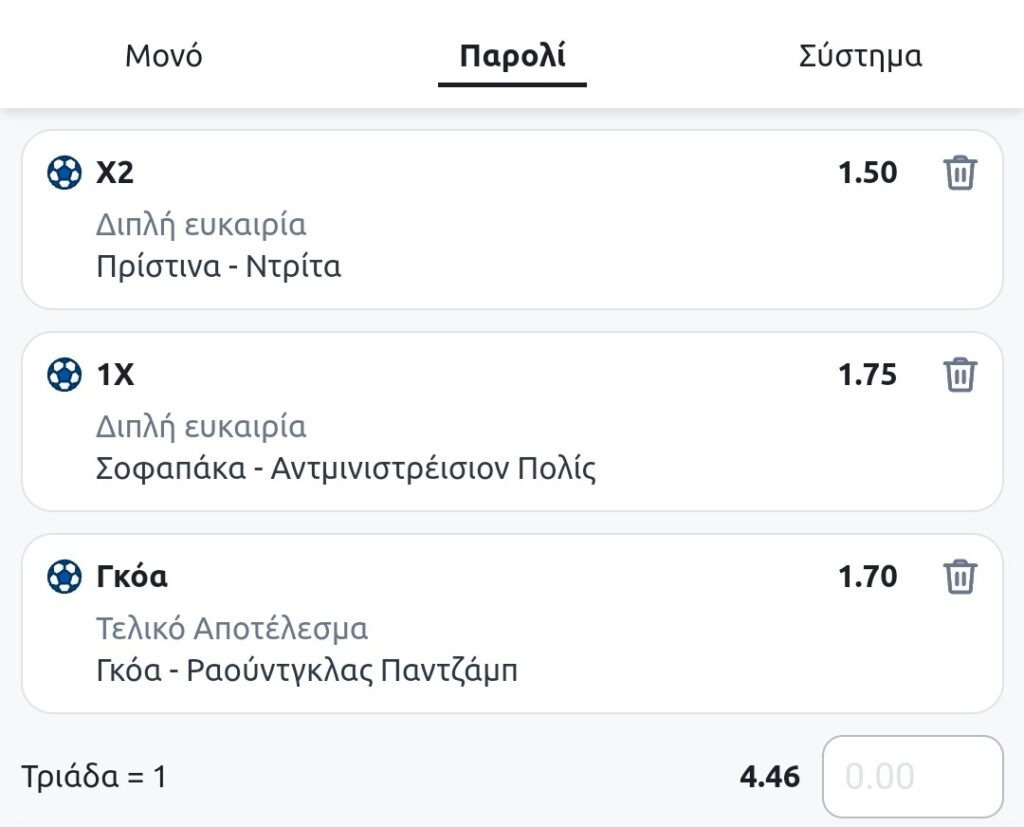This screenshot has width=1024, height=827.
Task: Click Διπλή ευκαιρία label under X2
Action: coord(201,224)
